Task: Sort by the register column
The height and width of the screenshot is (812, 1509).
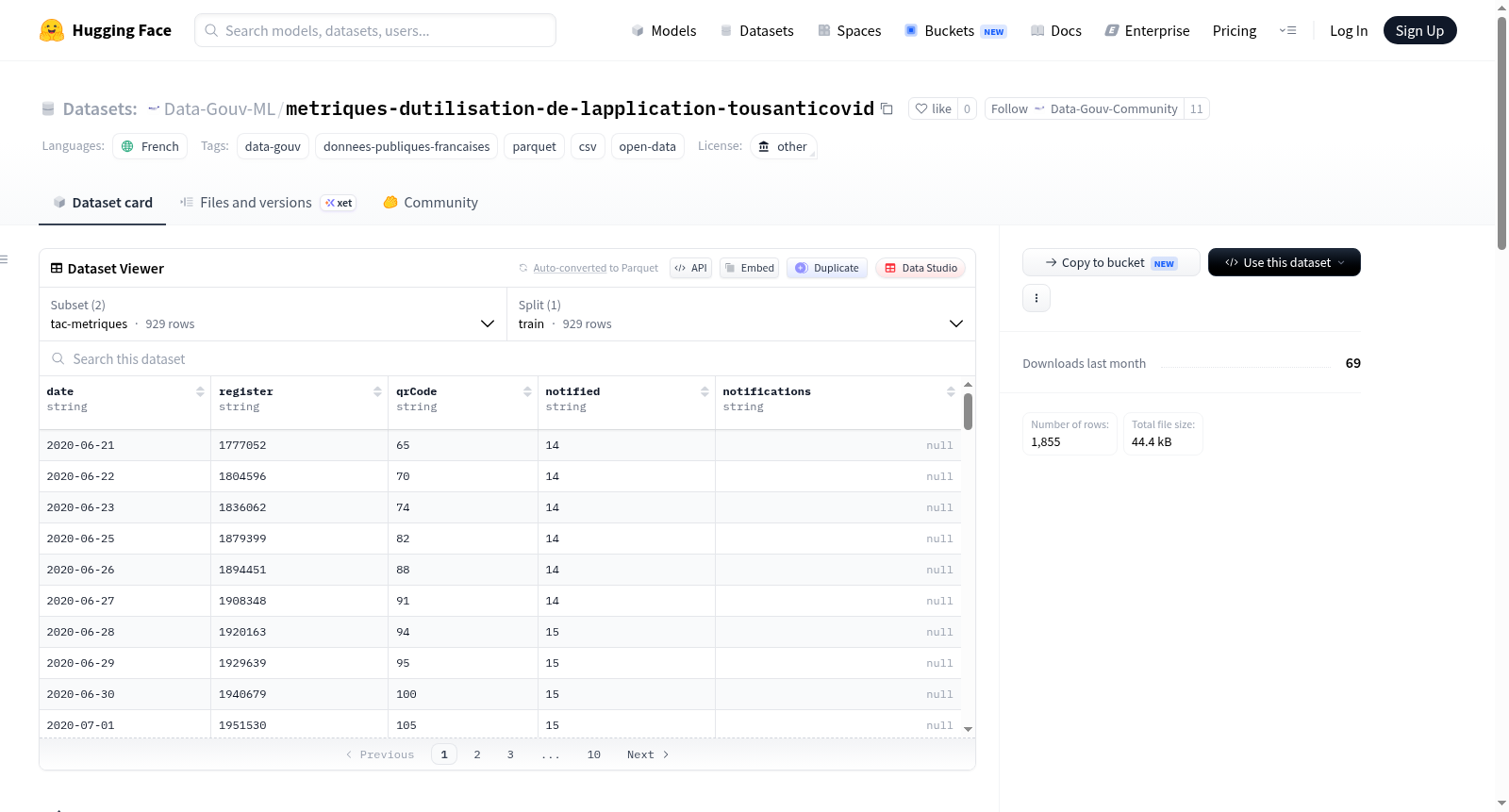Action: coord(377,391)
